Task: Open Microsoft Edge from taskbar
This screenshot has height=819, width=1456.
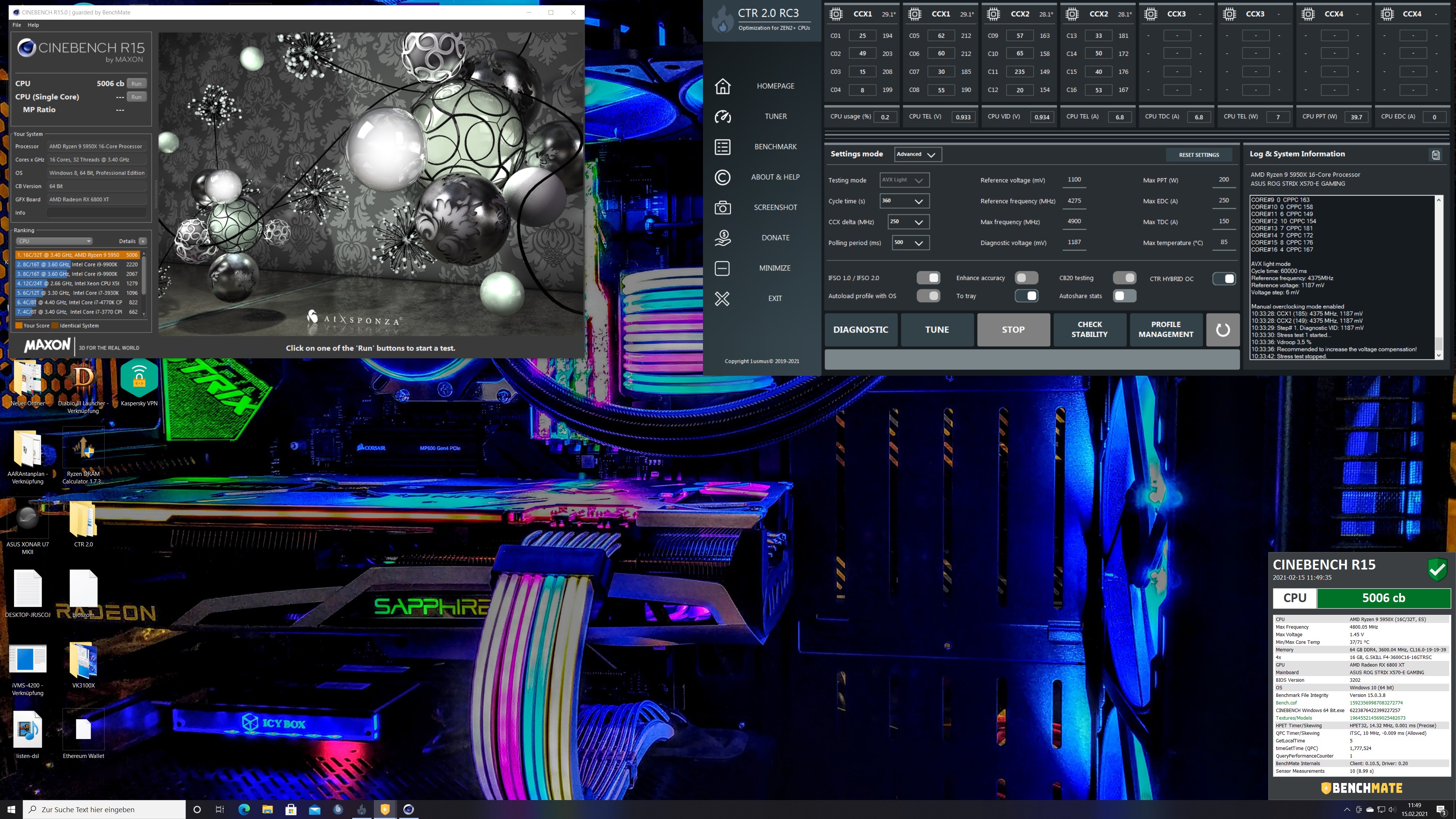Action: (x=243, y=810)
